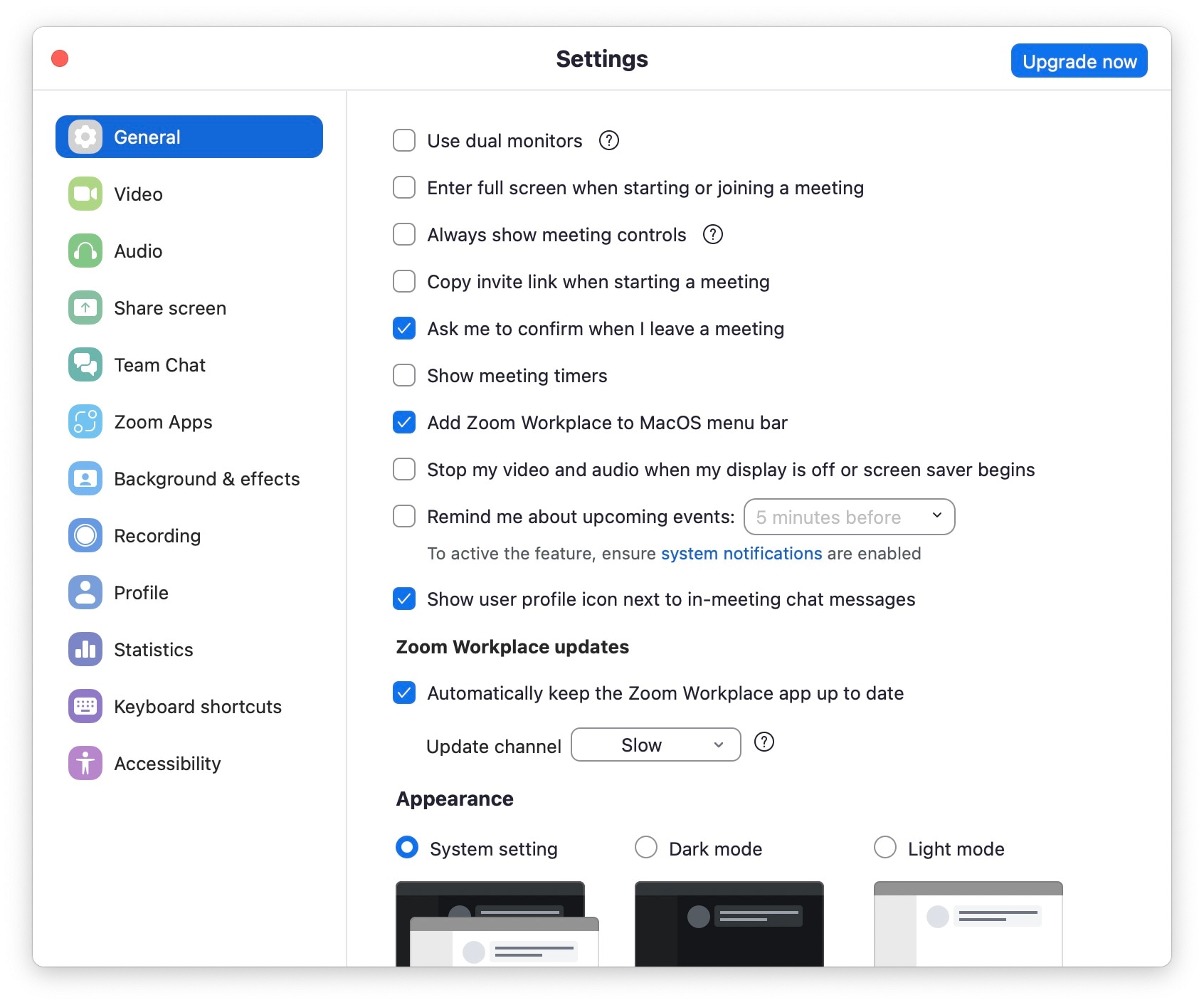Click the Video camera icon
Screen dimensions: 1204x1005
click(x=85, y=194)
